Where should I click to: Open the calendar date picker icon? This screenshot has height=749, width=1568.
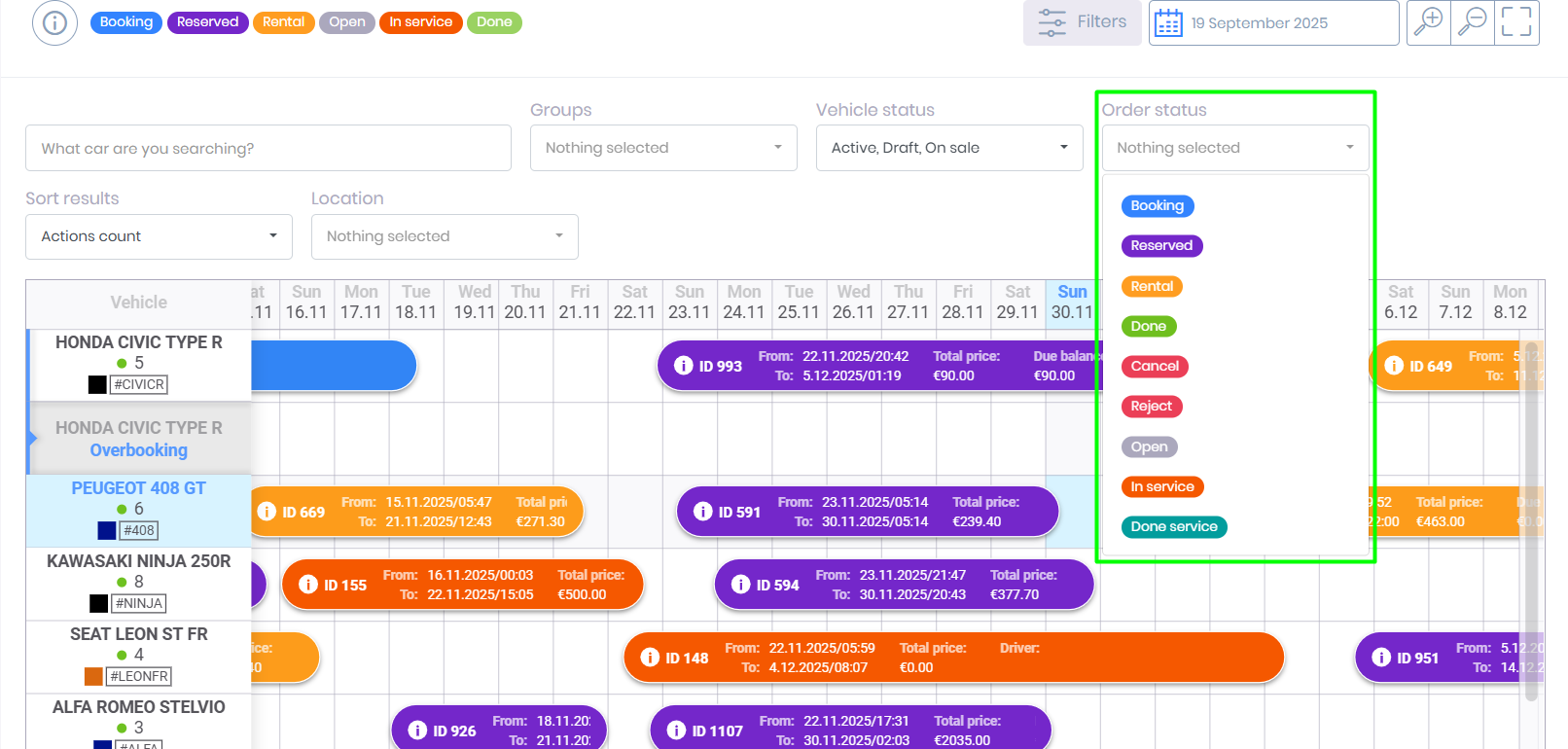1168,23
